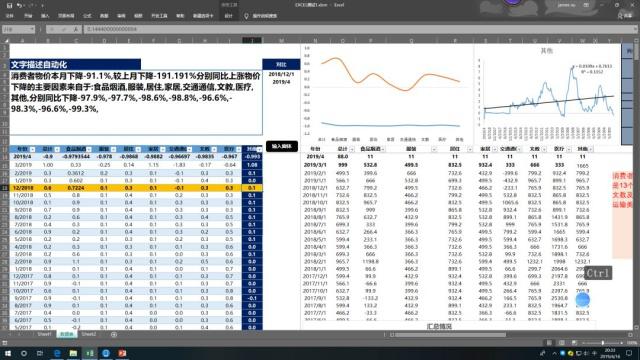The width and height of the screenshot is (640, 360).
Task: Open the 数据 ribbon tab
Action: (104, 16)
